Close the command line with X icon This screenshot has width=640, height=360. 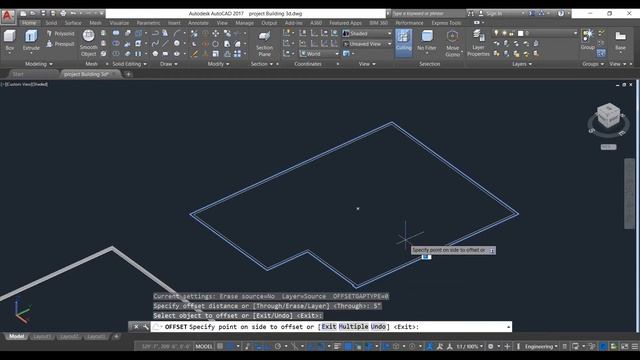pos(136,327)
